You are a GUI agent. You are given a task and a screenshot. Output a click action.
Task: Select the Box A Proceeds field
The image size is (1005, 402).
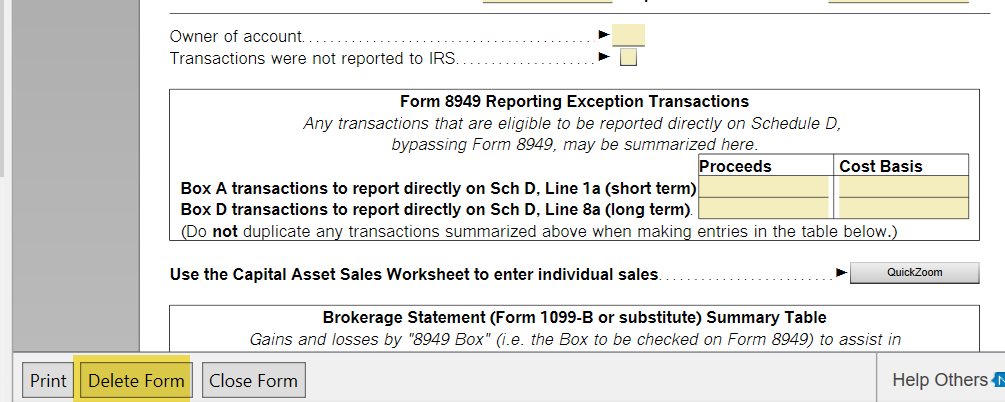(x=763, y=187)
